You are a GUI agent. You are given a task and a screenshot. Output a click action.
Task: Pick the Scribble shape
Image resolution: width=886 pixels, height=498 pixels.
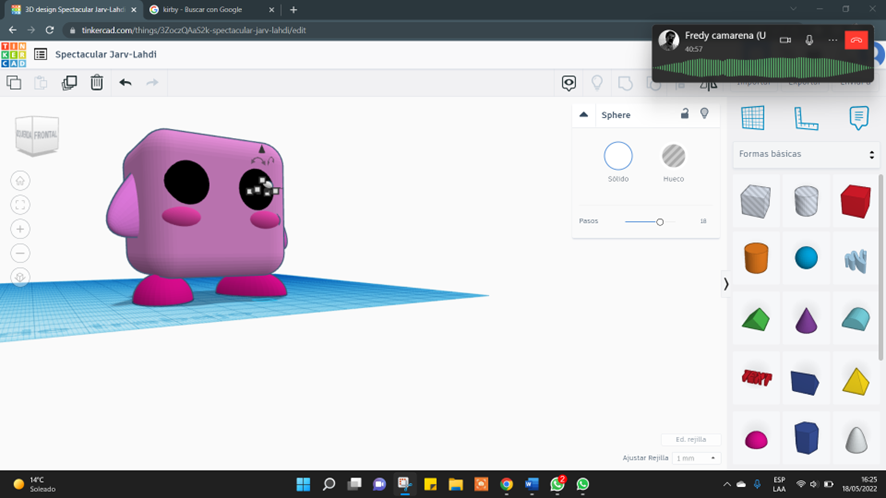[855, 261]
